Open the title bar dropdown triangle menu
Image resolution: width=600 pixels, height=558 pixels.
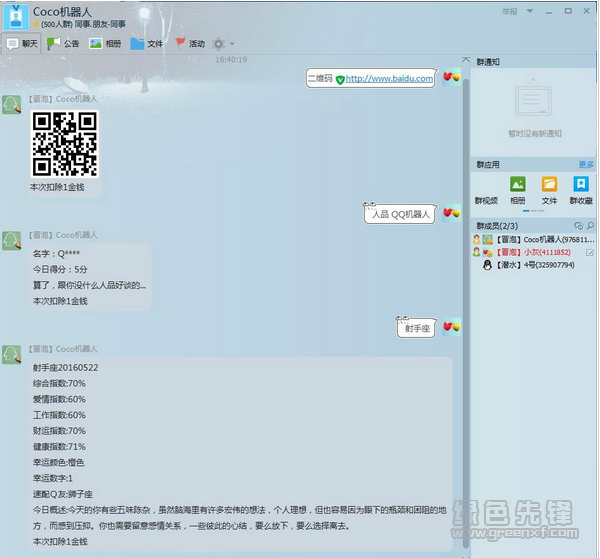pos(530,11)
